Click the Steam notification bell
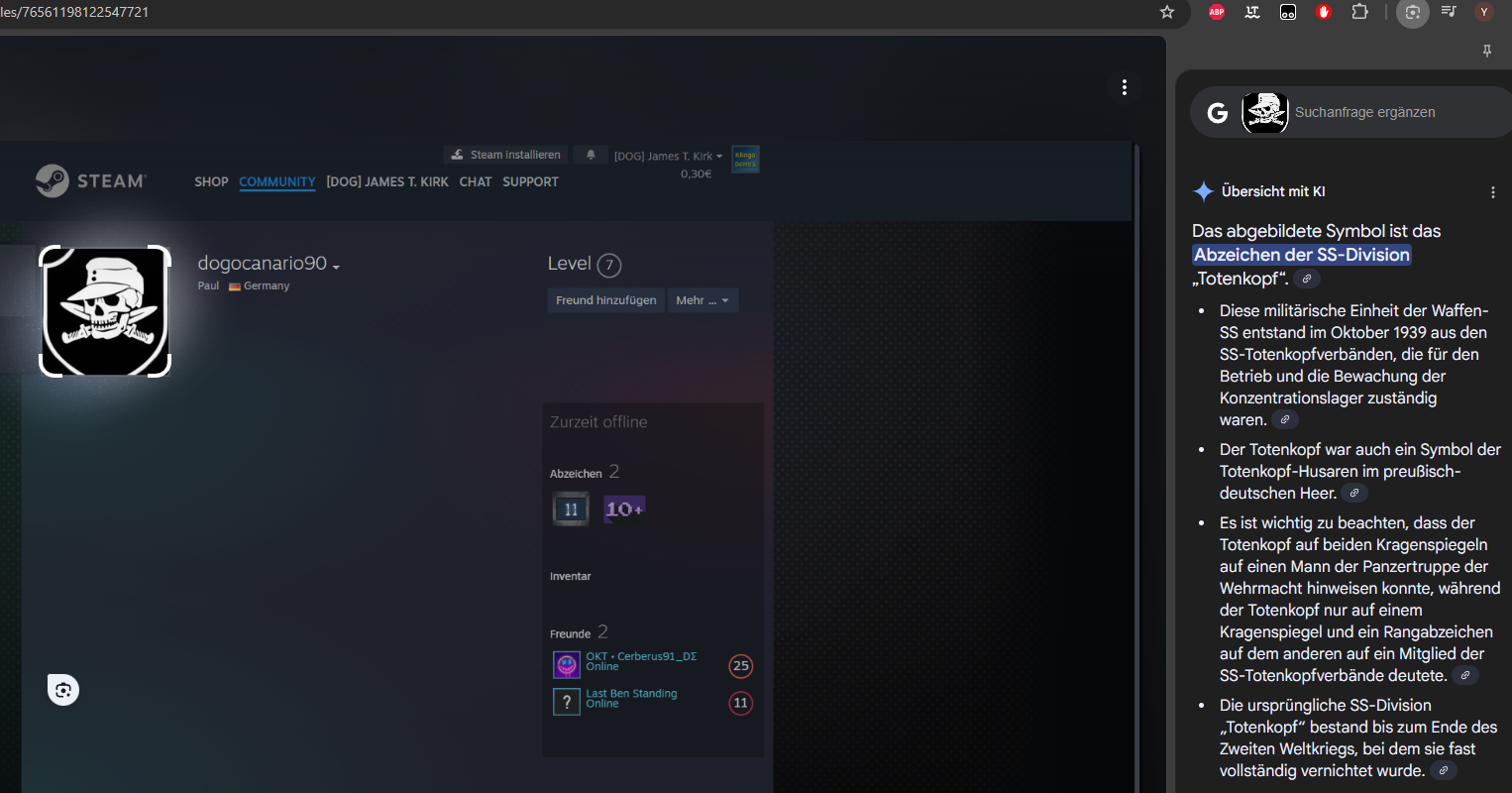1512x793 pixels. tap(591, 155)
